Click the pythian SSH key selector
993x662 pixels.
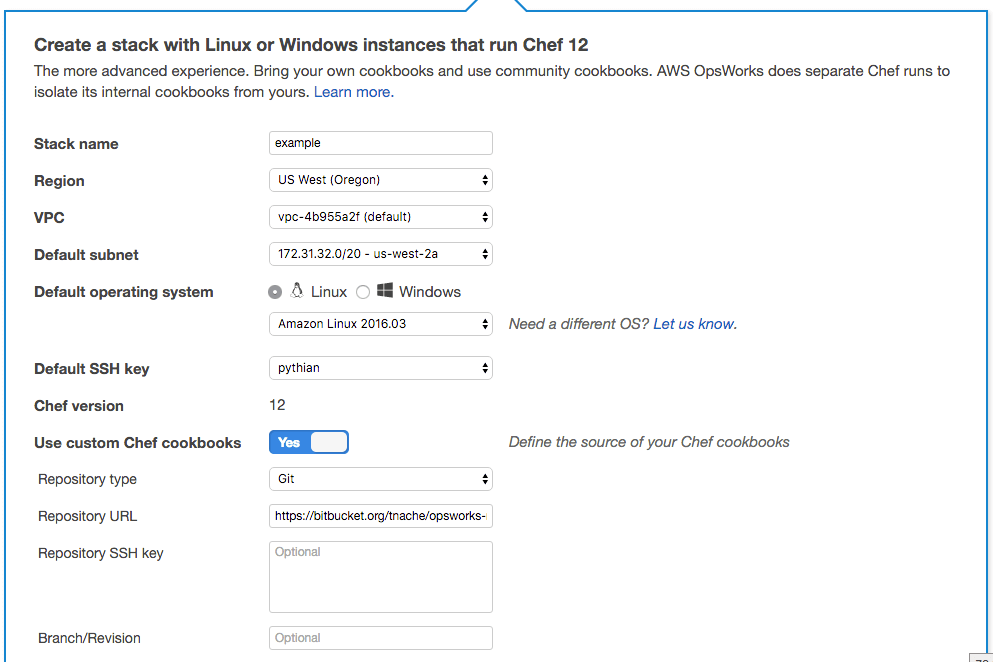(380, 368)
